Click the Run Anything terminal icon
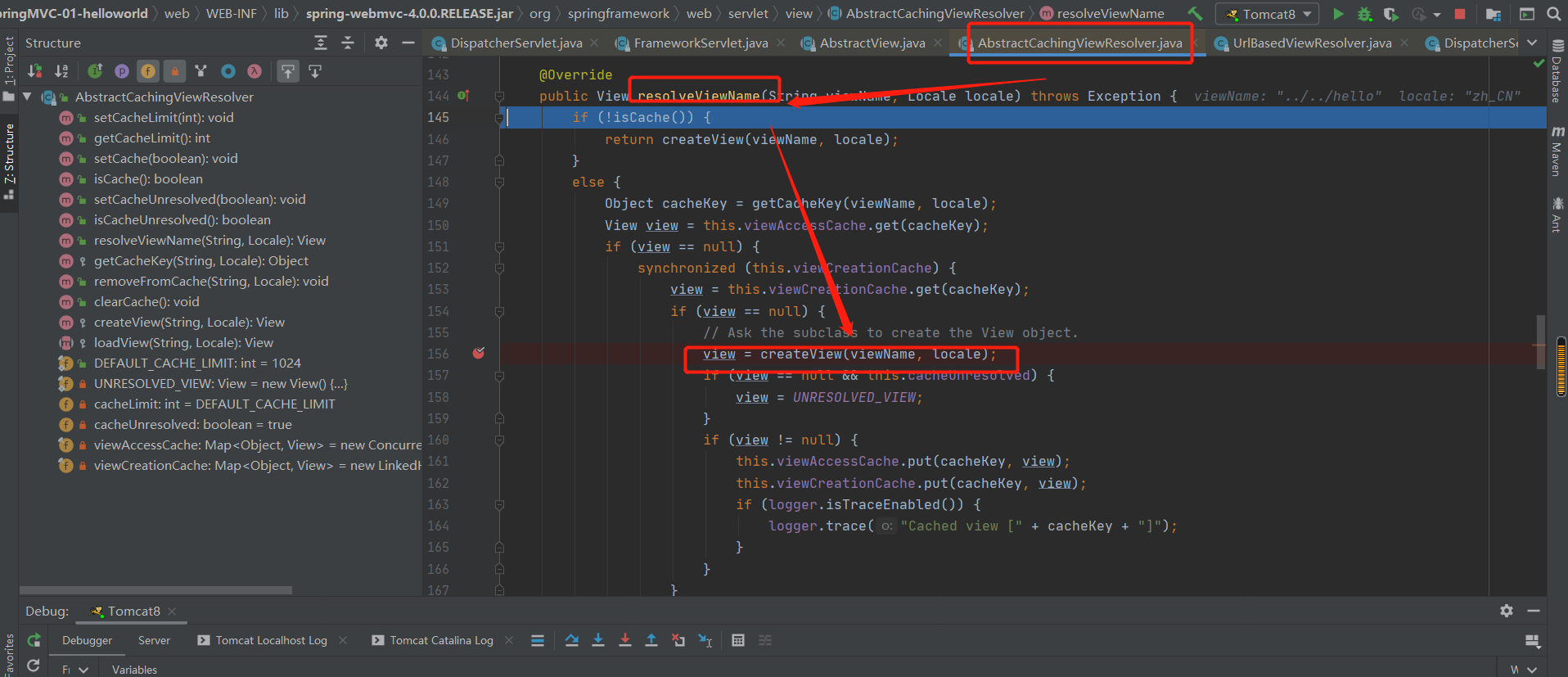The height and width of the screenshot is (677, 1568). coord(1527,14)
